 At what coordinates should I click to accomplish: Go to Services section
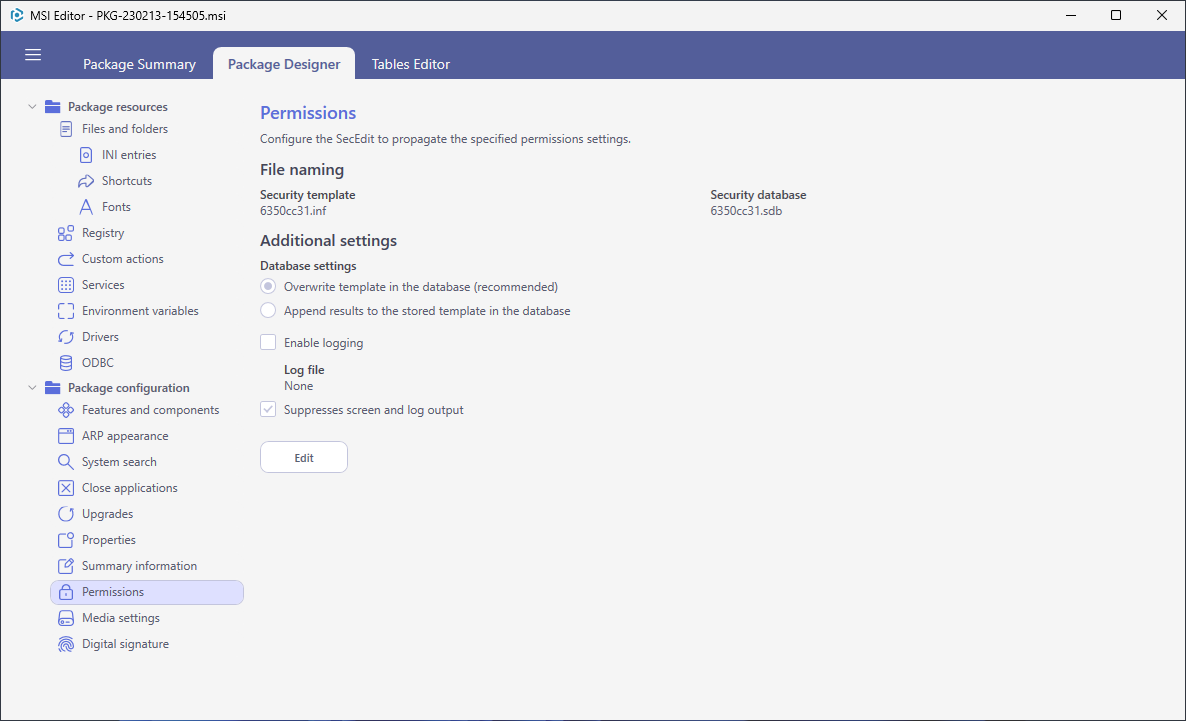tap(103, 285)
